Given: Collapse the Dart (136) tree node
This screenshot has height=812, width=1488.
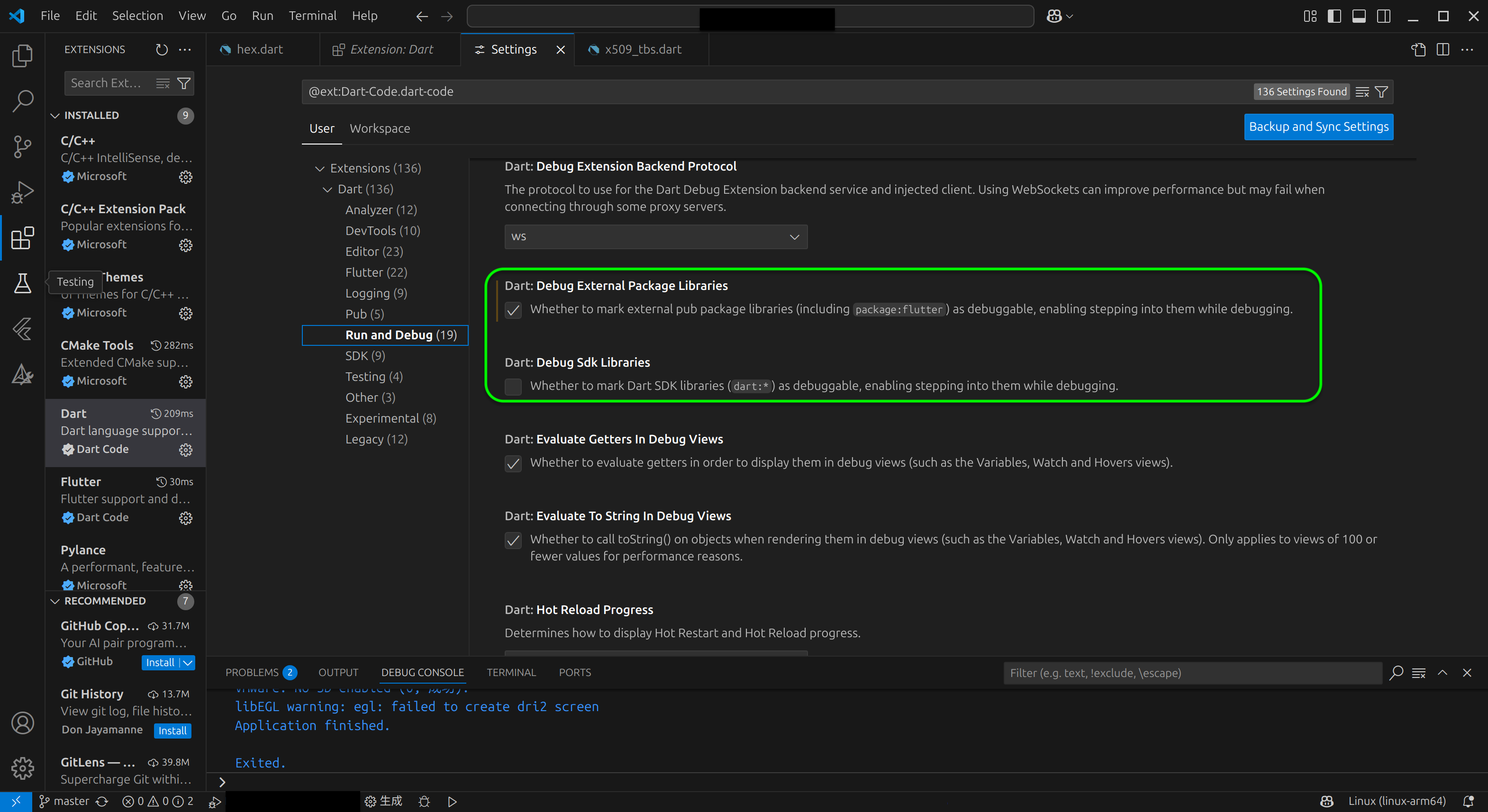Looking at the screenshot, I should click(x=327, y=189).
